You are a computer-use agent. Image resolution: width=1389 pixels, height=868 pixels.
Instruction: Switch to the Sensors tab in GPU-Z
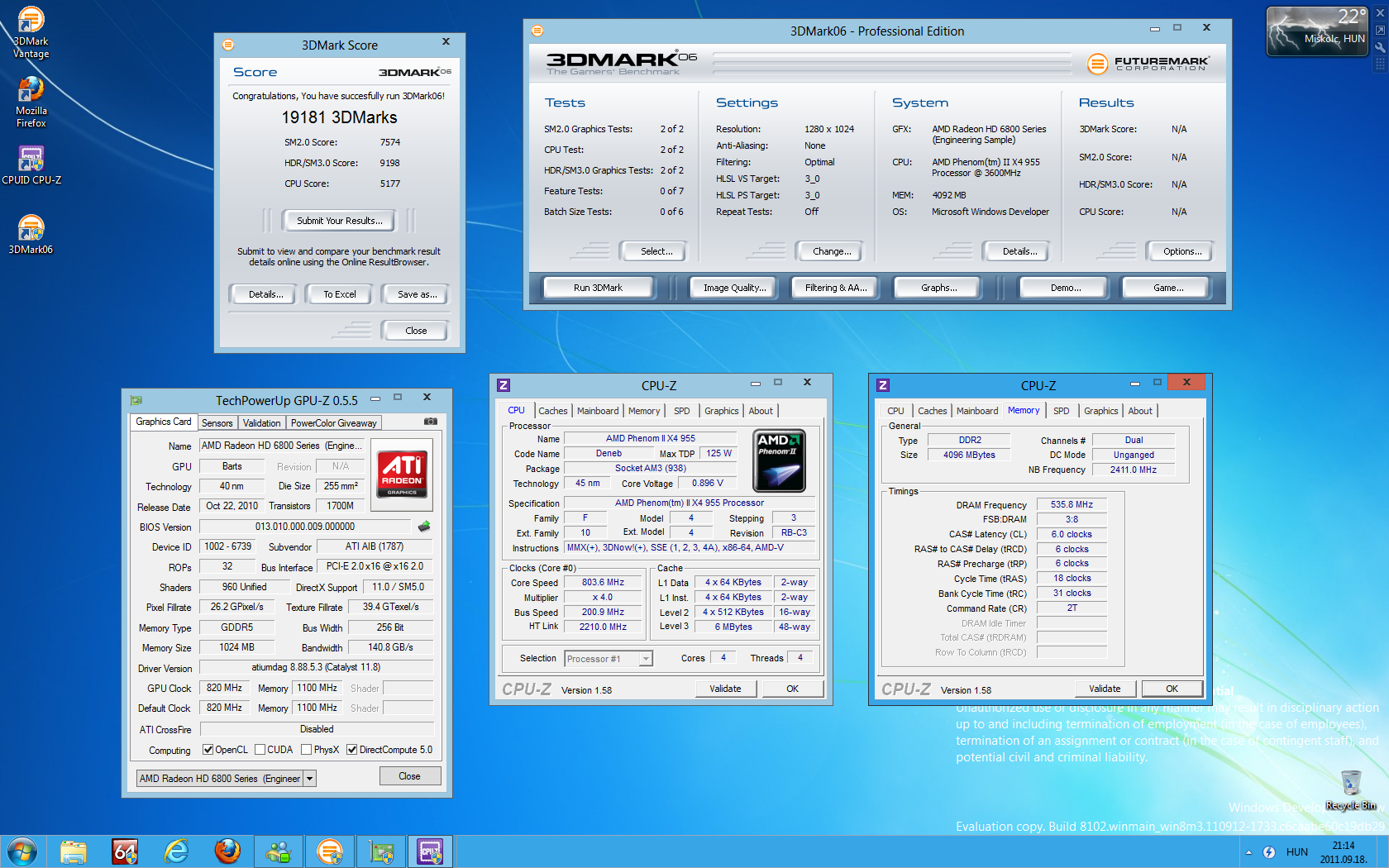click(217, 423)
